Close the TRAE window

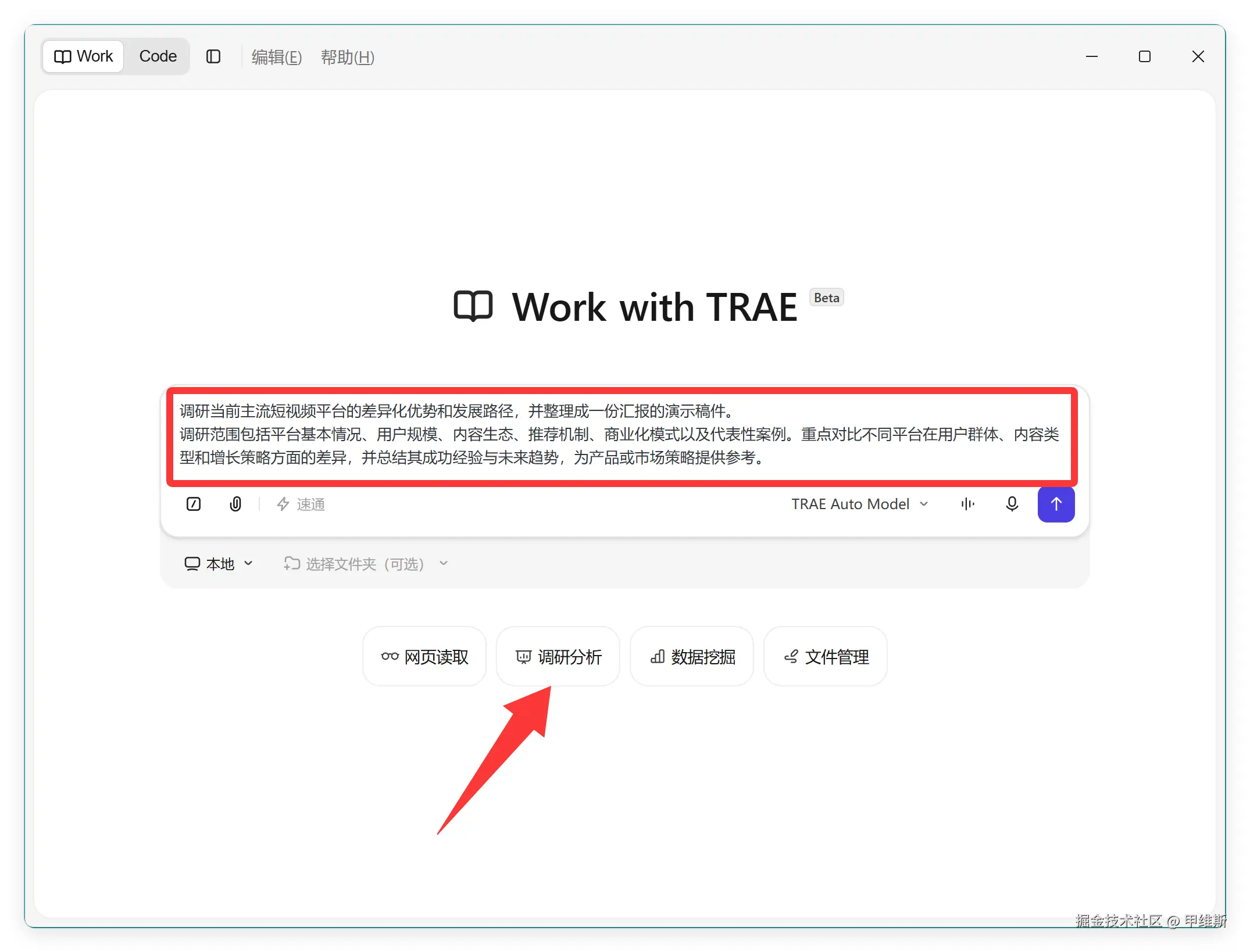tap(1198, 56)
